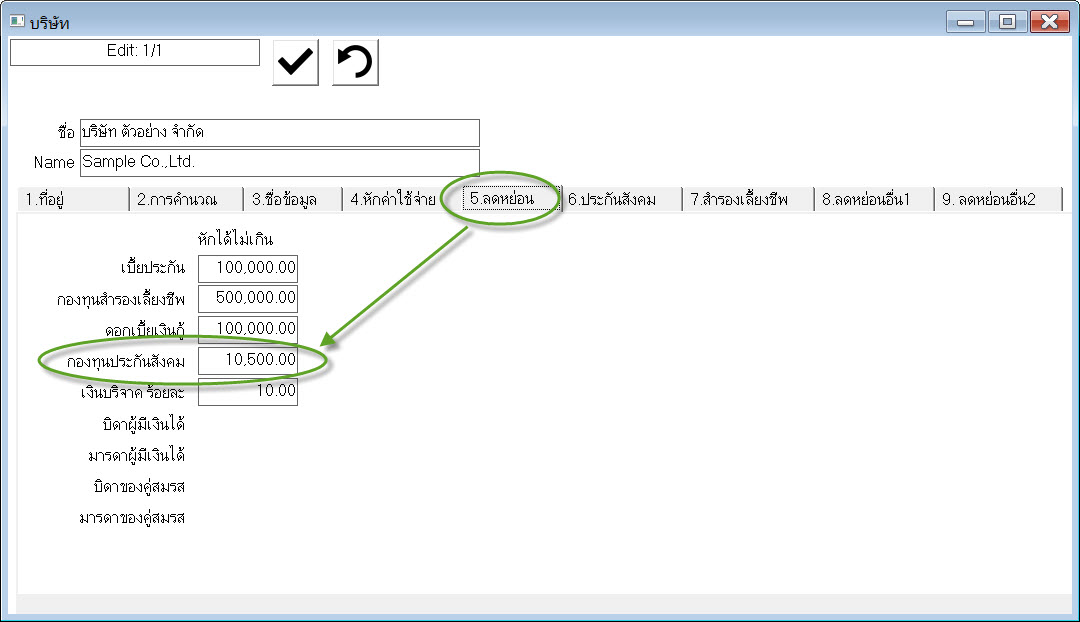The height and width of the screenshot is (622, 1080).
Task: Click the checkmark save icon
Action: 296,63
